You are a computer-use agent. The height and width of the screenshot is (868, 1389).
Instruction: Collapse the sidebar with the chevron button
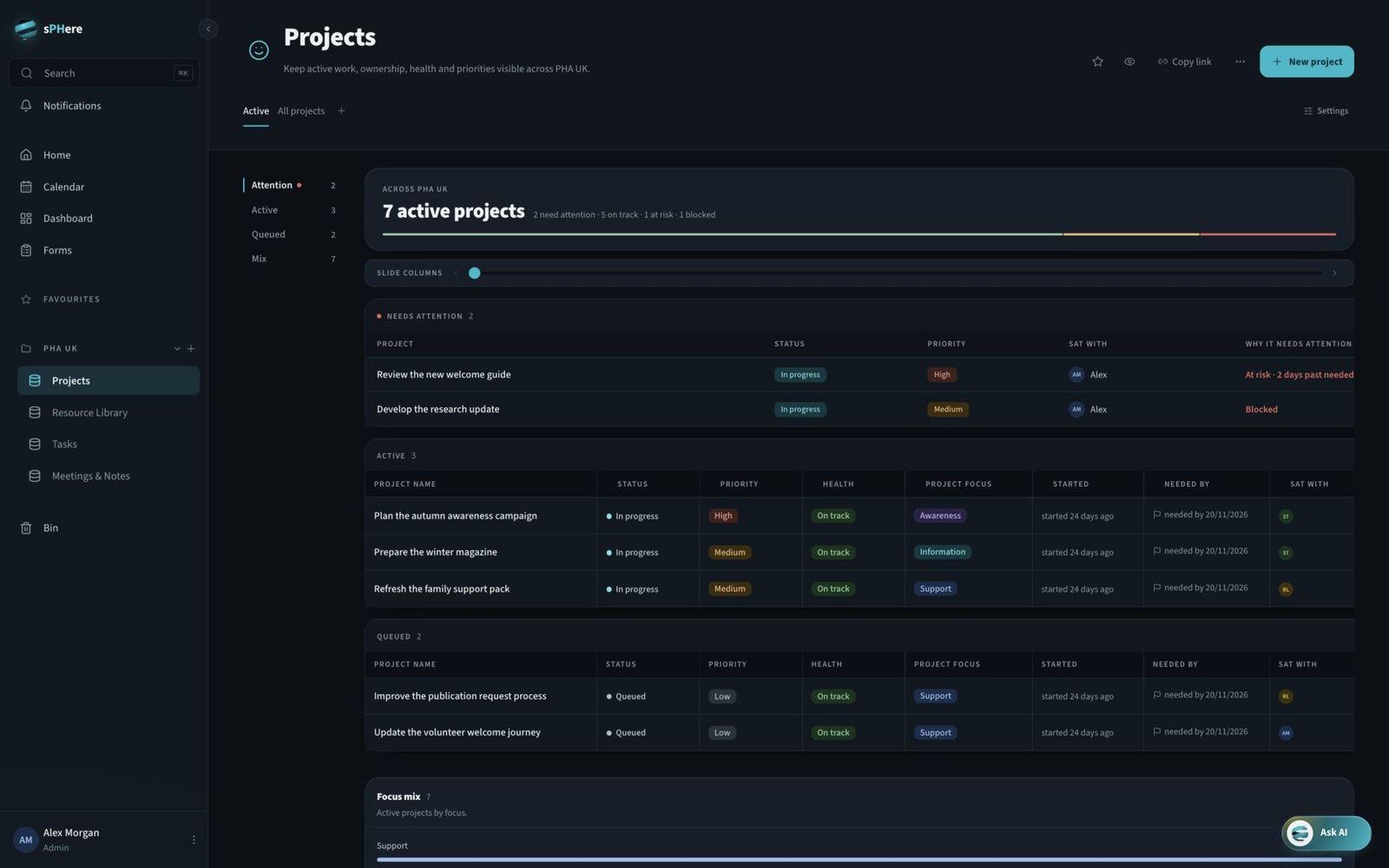pyautogui.click(x=207, y=29)
